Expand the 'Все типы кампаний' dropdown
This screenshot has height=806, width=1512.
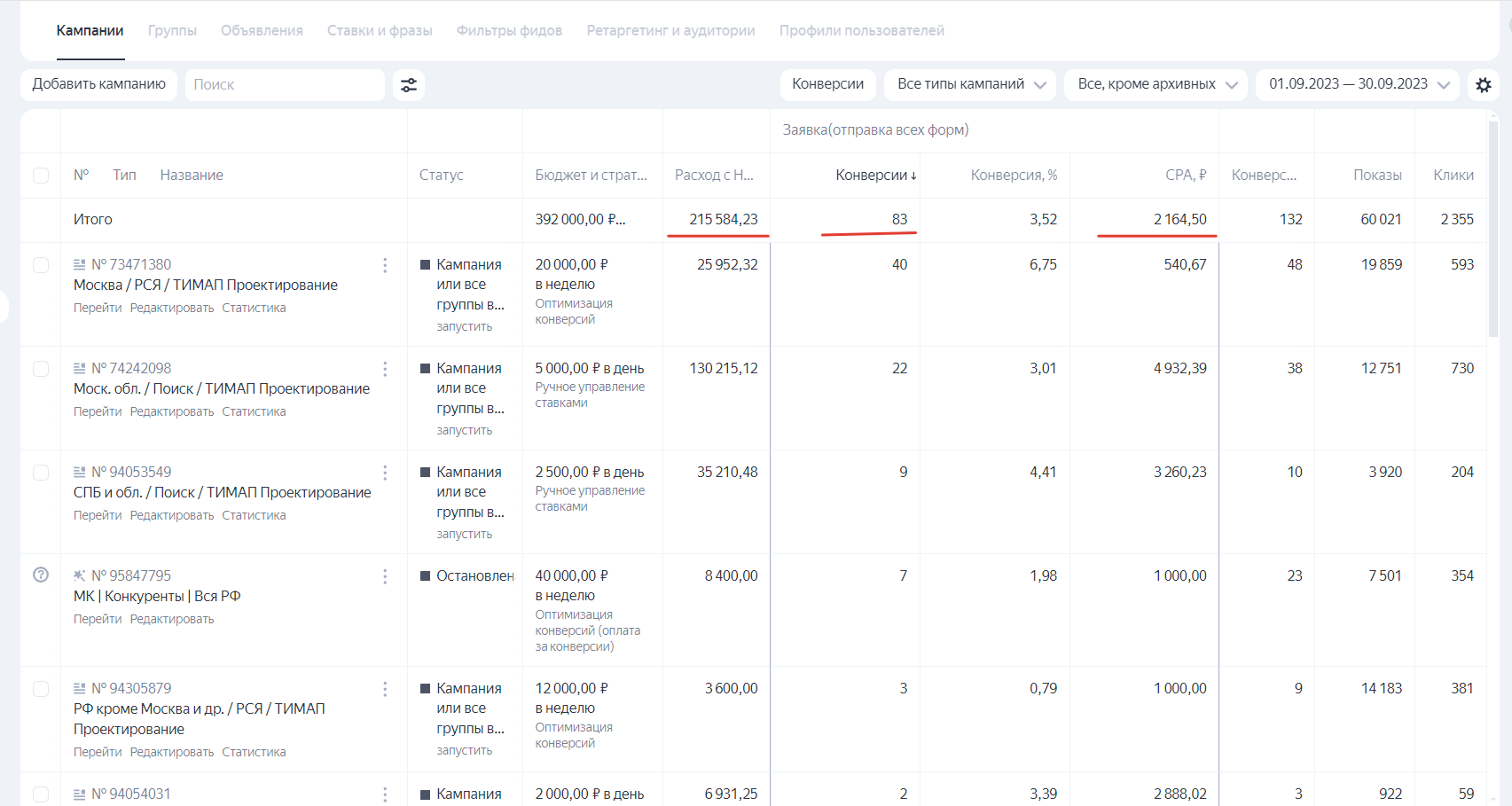[x=971, y=84]
